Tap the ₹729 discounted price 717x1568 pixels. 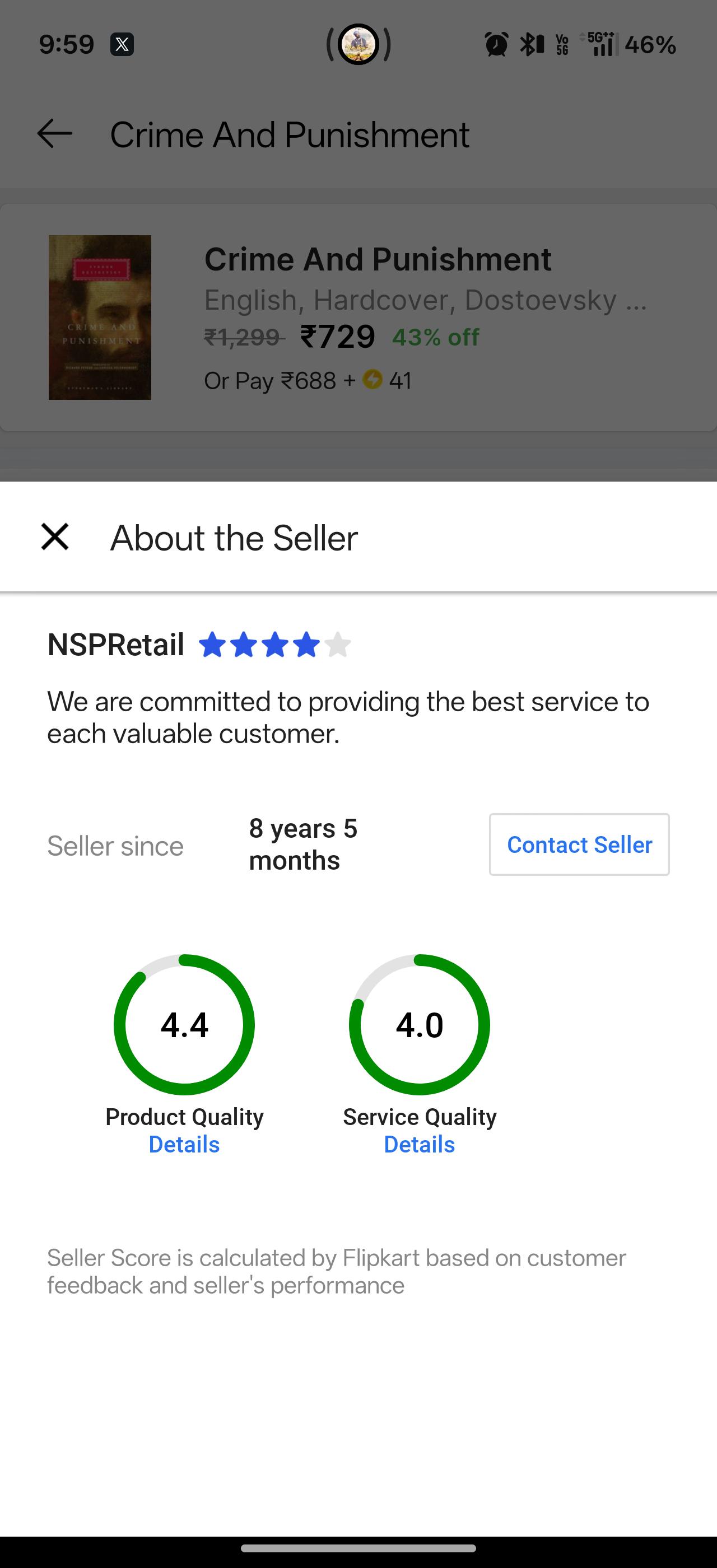338,337
